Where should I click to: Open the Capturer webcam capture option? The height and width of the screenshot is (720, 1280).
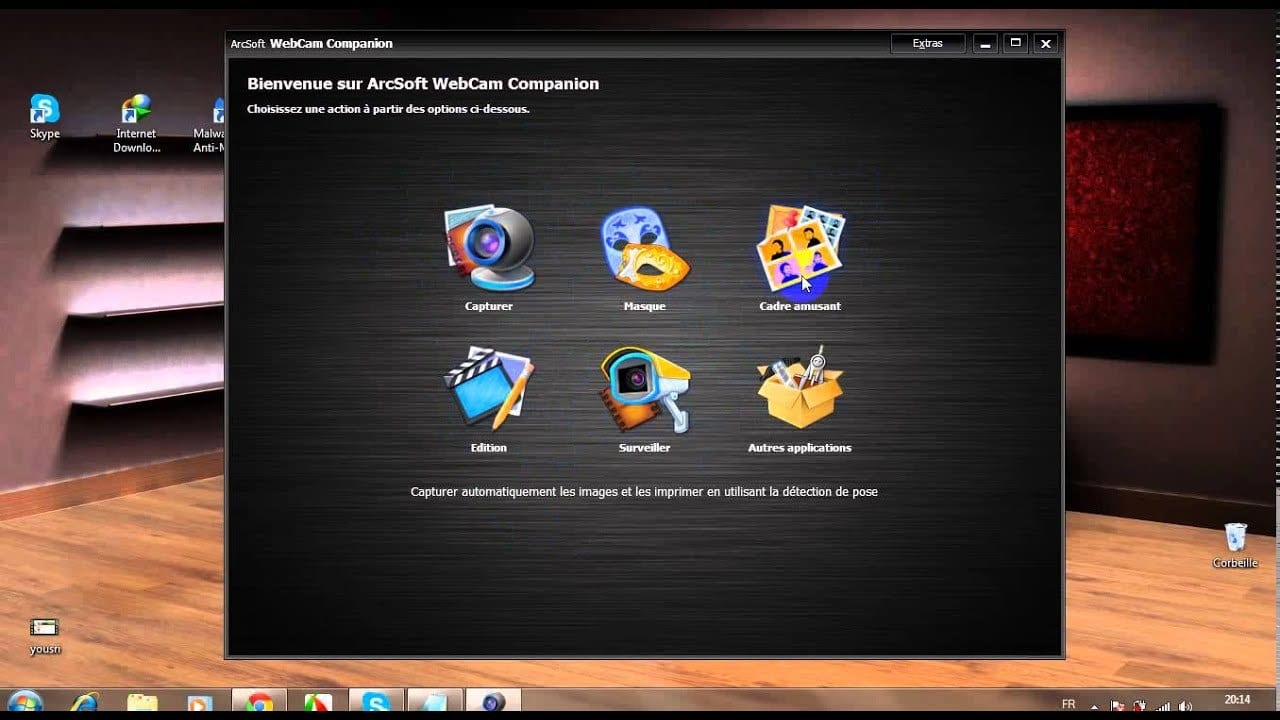pos(489,250)
